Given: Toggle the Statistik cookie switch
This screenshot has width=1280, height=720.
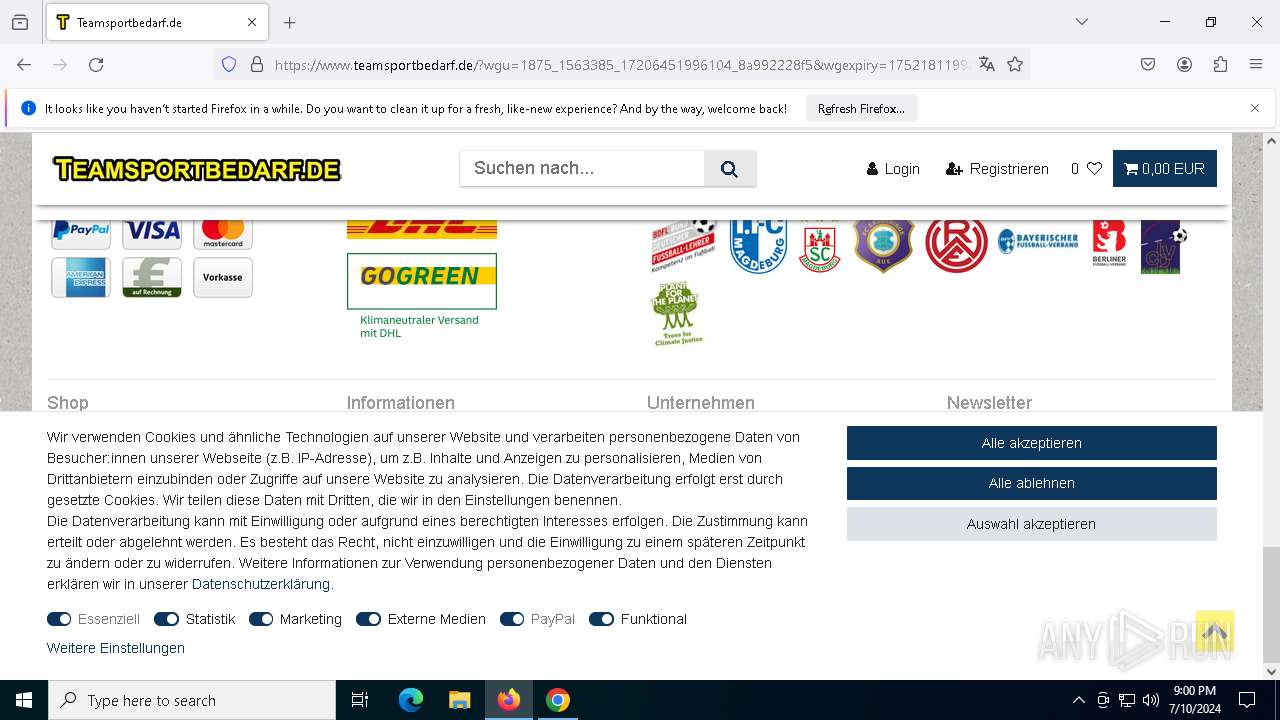Looking at the screenshot, I should tap(166, 619).
